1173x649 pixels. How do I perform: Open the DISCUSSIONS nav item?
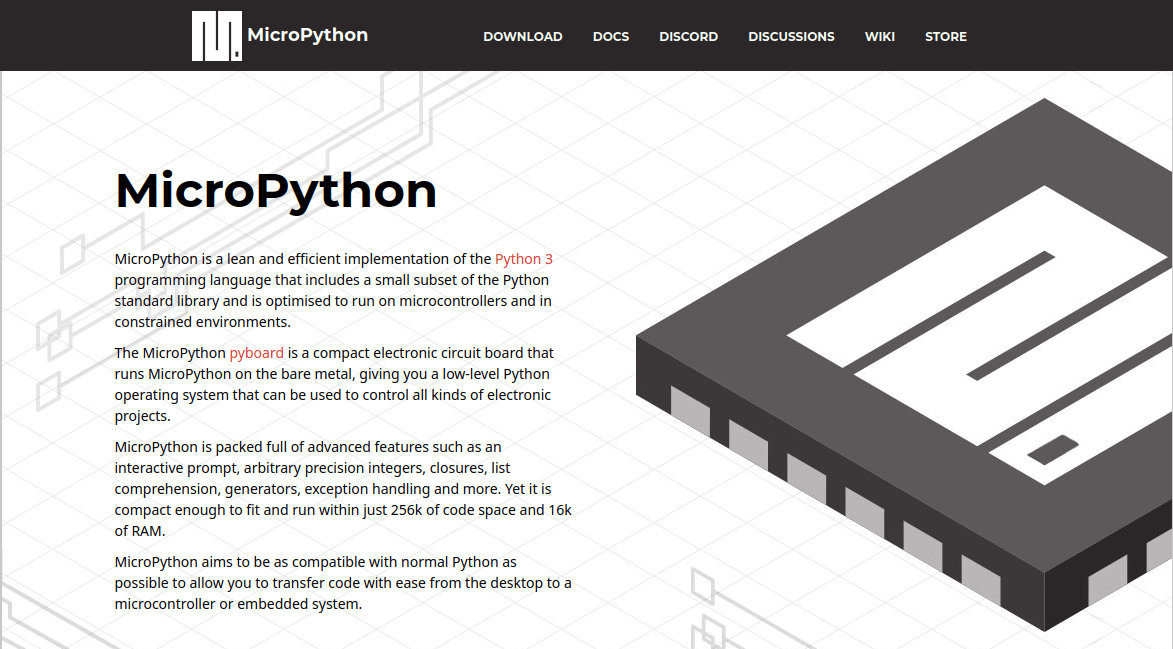(x=791, y=37)
